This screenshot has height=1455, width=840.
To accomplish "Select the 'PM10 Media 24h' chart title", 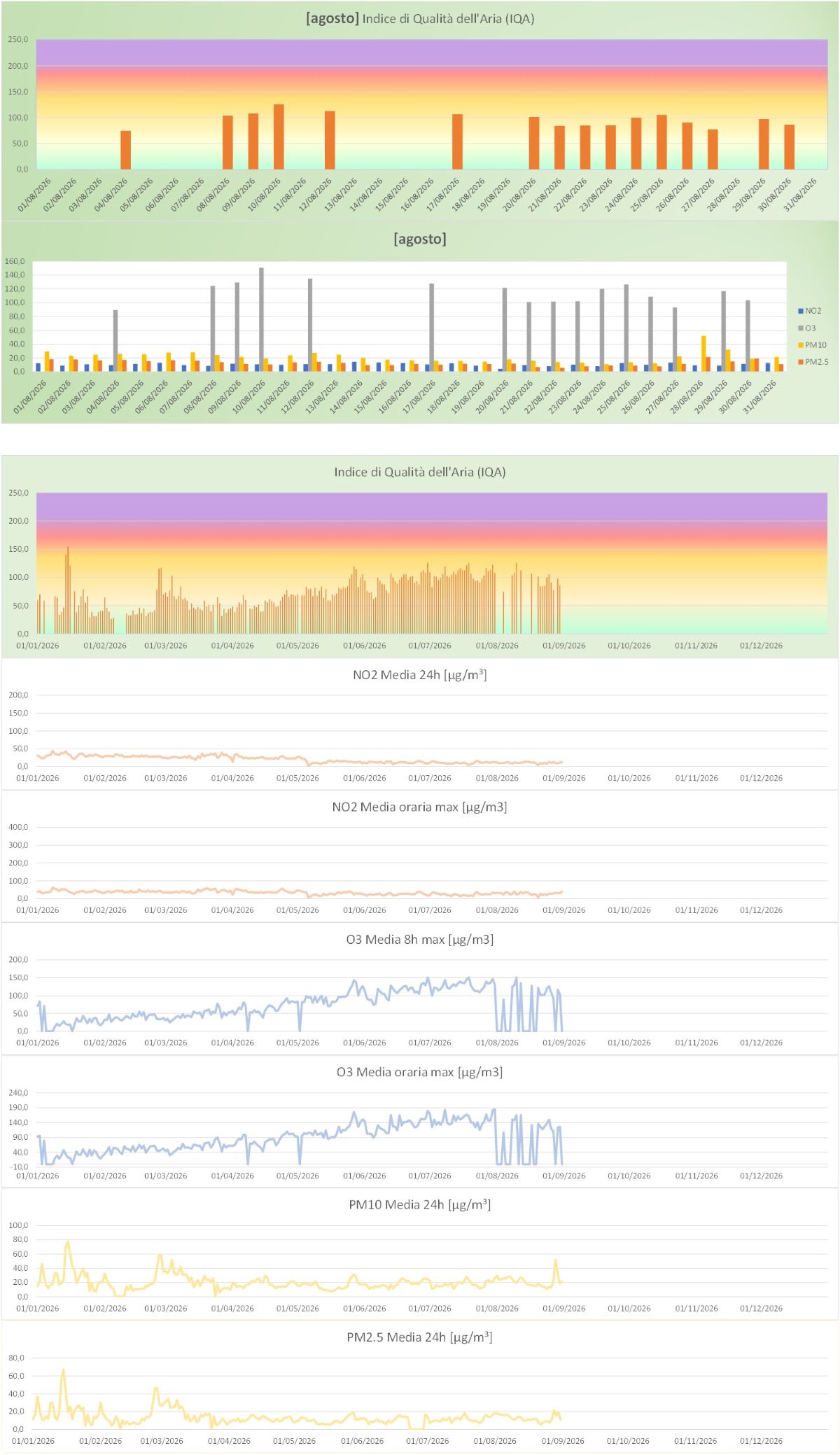I will [420, 1204].
